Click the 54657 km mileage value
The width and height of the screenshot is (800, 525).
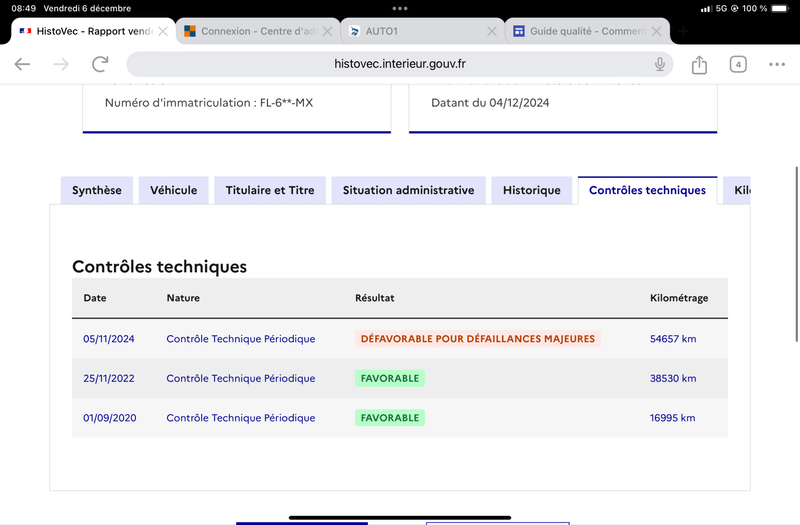[673, 339]
